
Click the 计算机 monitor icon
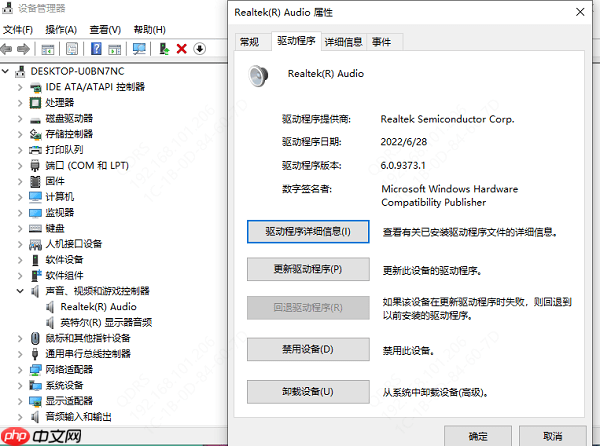coord(35,197)
